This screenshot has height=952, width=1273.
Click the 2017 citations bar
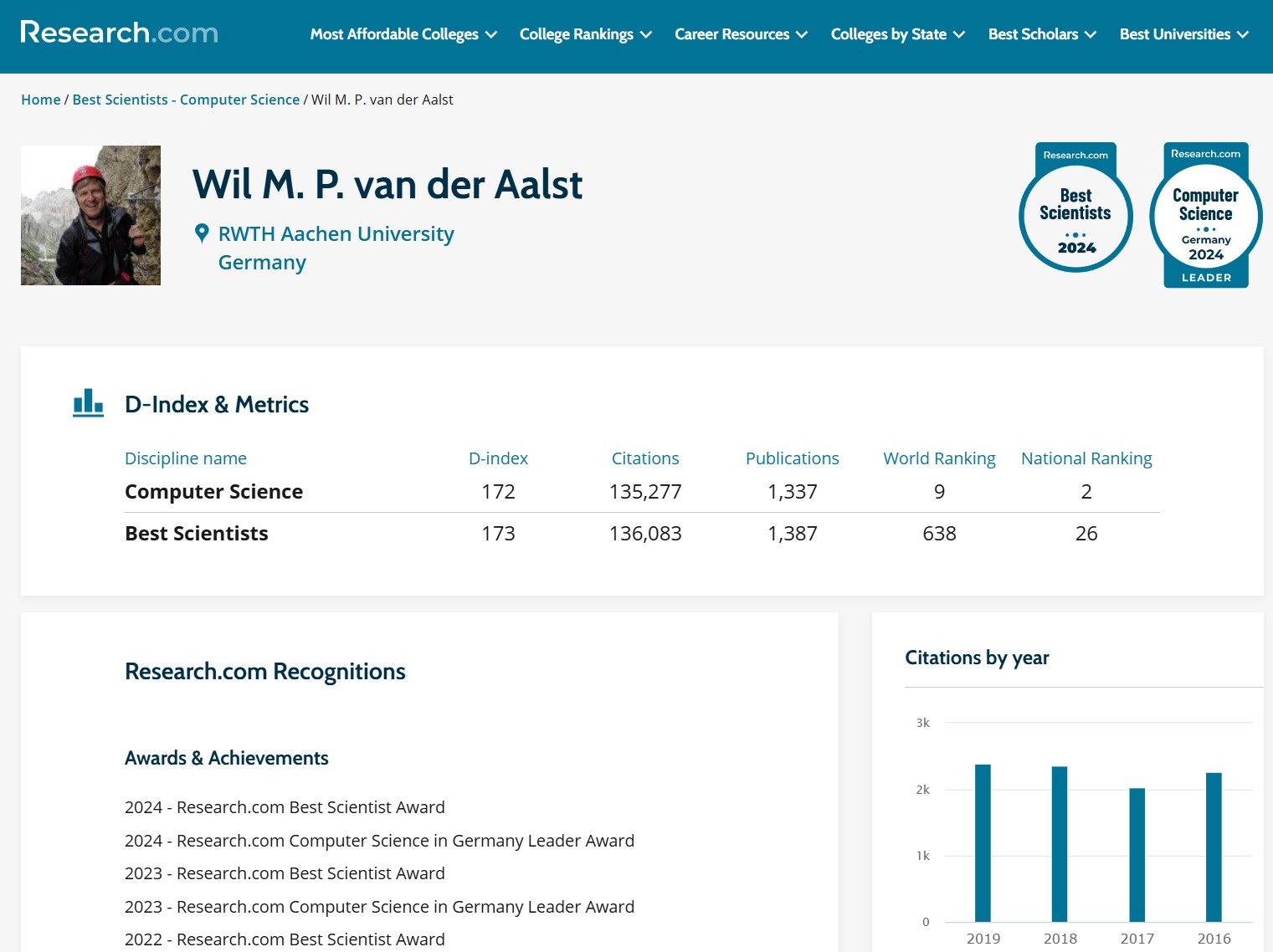click(1137, 855)
